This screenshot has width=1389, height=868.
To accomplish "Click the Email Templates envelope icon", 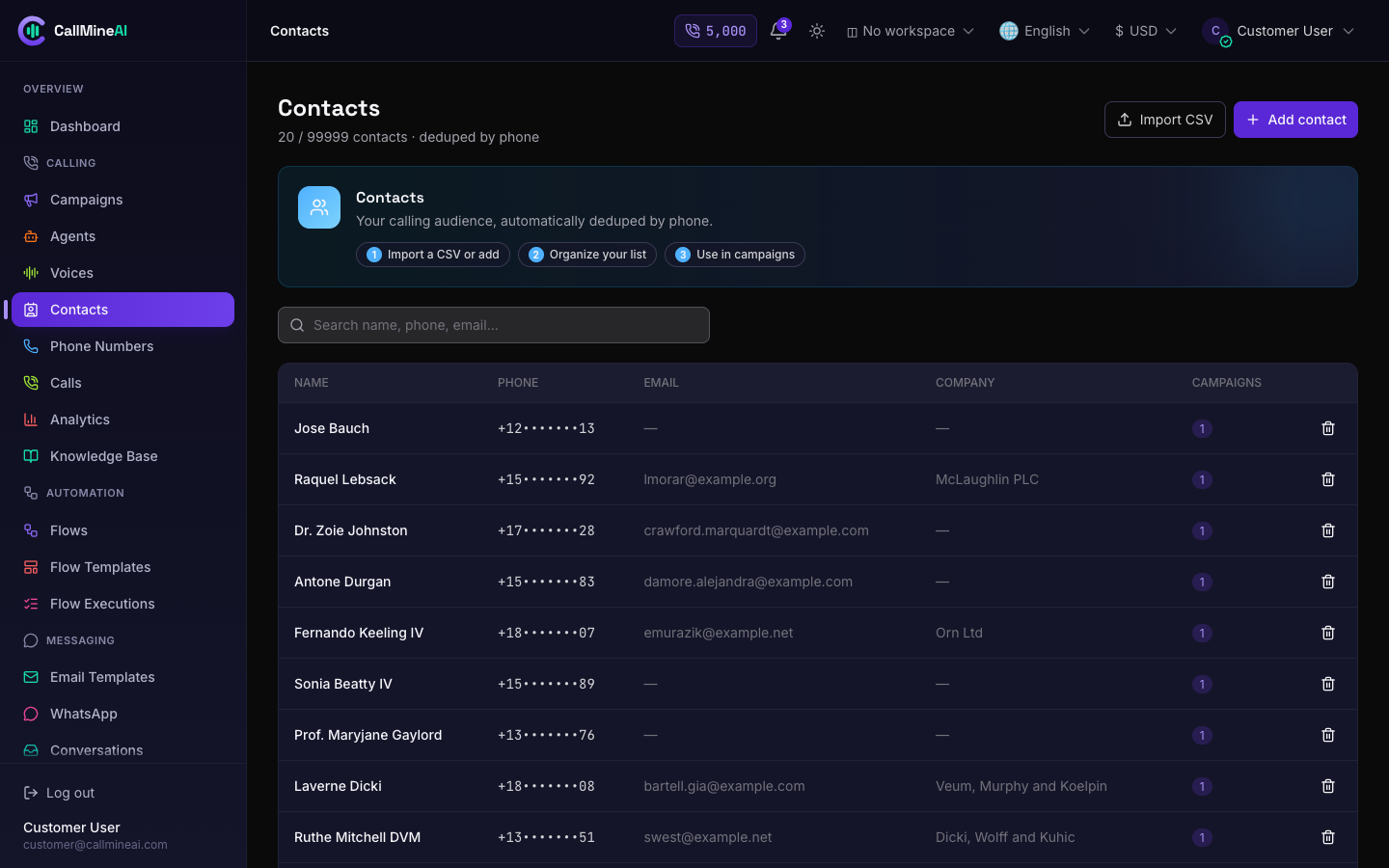I will point(31,677).
